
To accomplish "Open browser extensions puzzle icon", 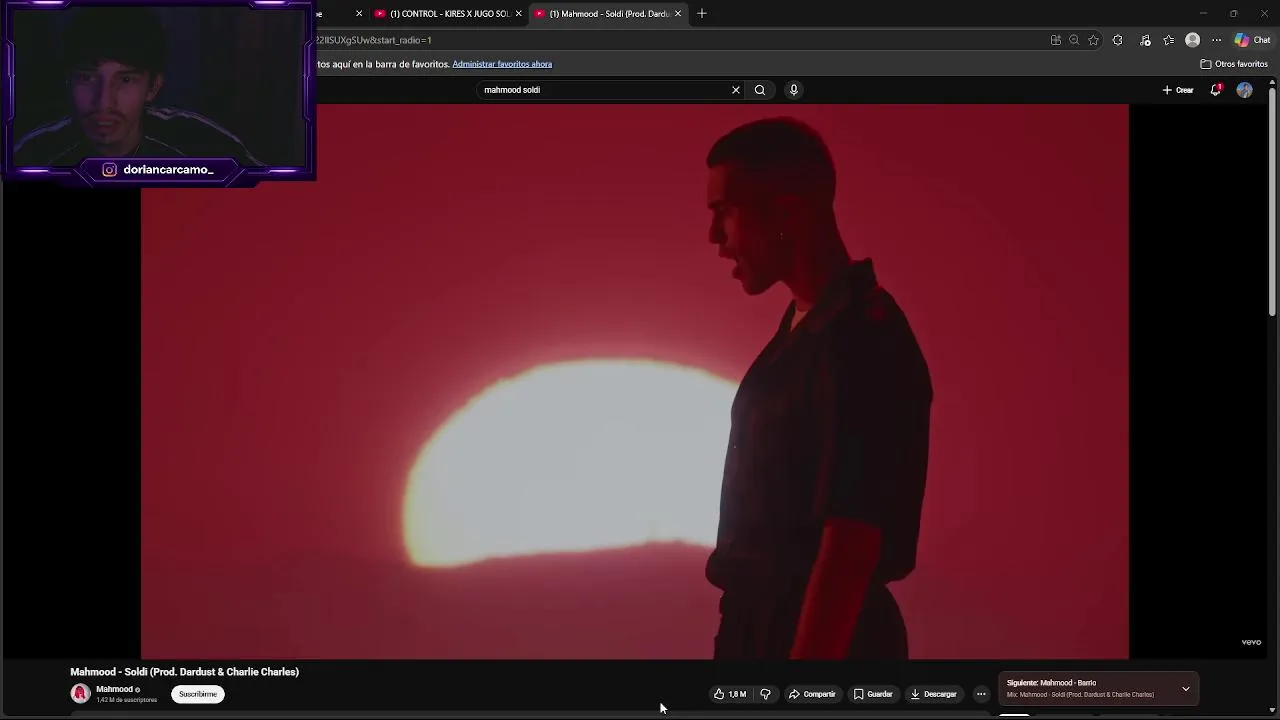I will pyautogui.click(x=1118, y=40).
